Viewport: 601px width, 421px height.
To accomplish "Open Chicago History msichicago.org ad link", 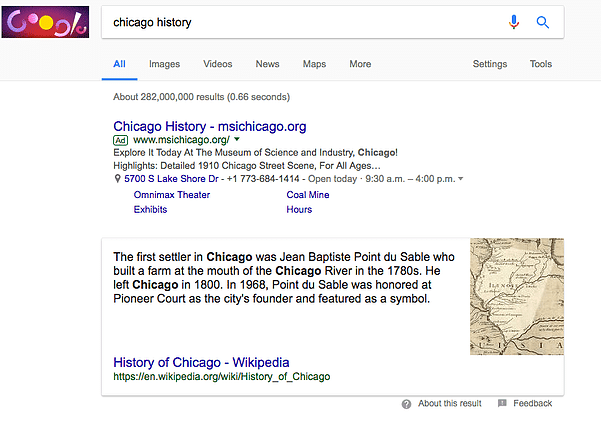I will (209, 126).
